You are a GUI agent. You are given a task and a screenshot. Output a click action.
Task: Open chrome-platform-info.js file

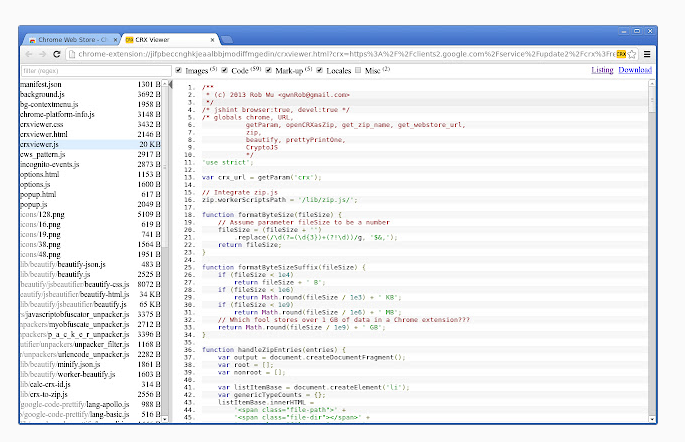90,114
